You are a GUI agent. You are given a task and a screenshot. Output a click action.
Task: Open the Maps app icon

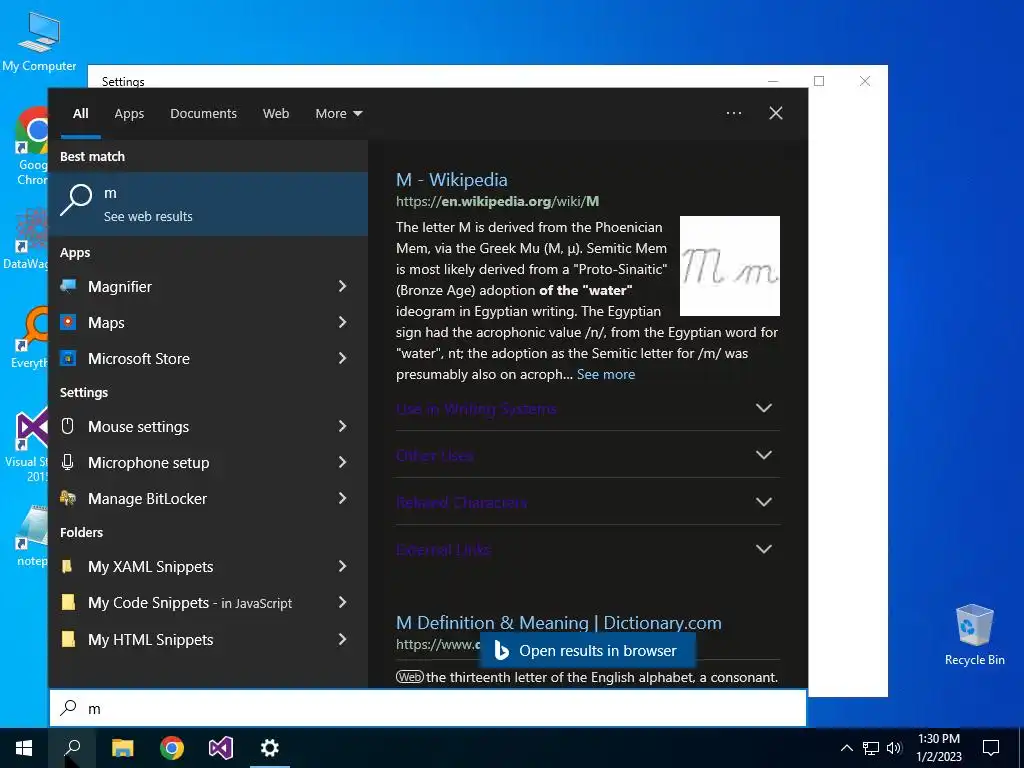(68, 322)
